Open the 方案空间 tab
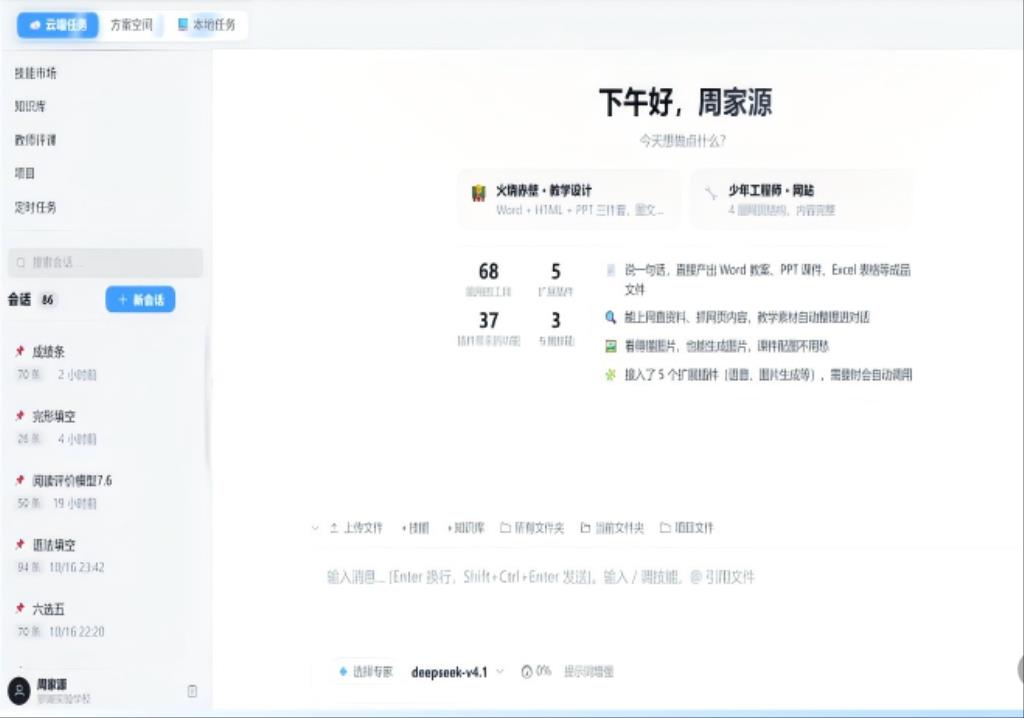The width and height of the screenshot is (1024, 718). click(x=131, y=25)
